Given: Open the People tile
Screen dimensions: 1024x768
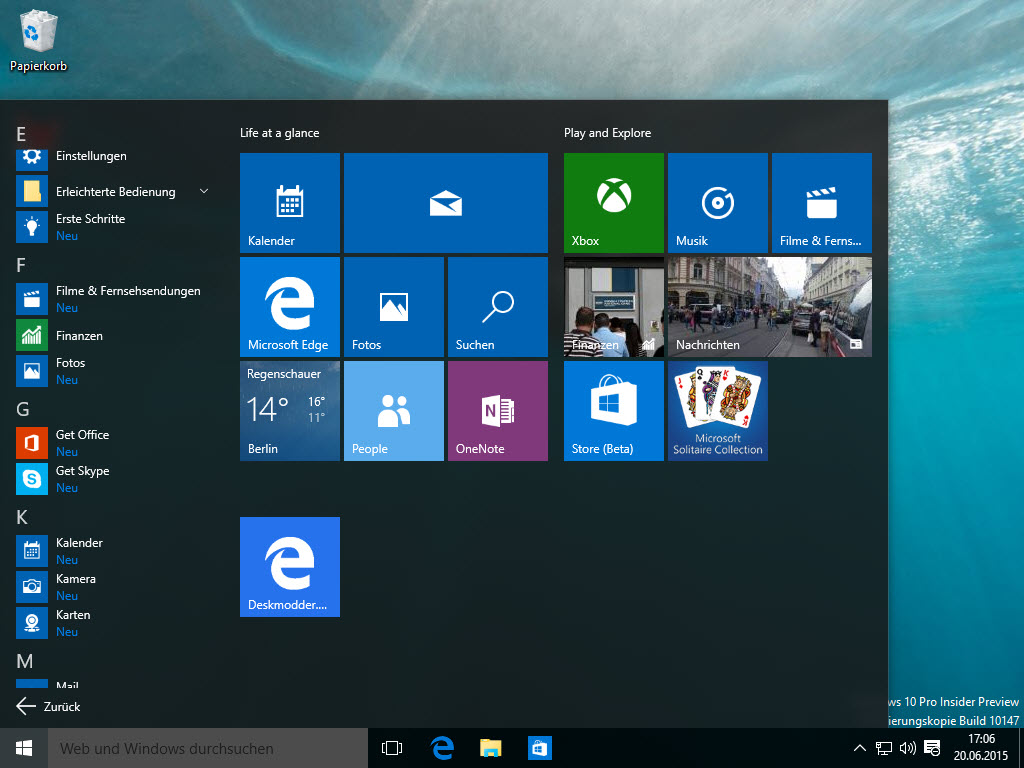Looking at the screenshot, I should [x=394, y=411].
